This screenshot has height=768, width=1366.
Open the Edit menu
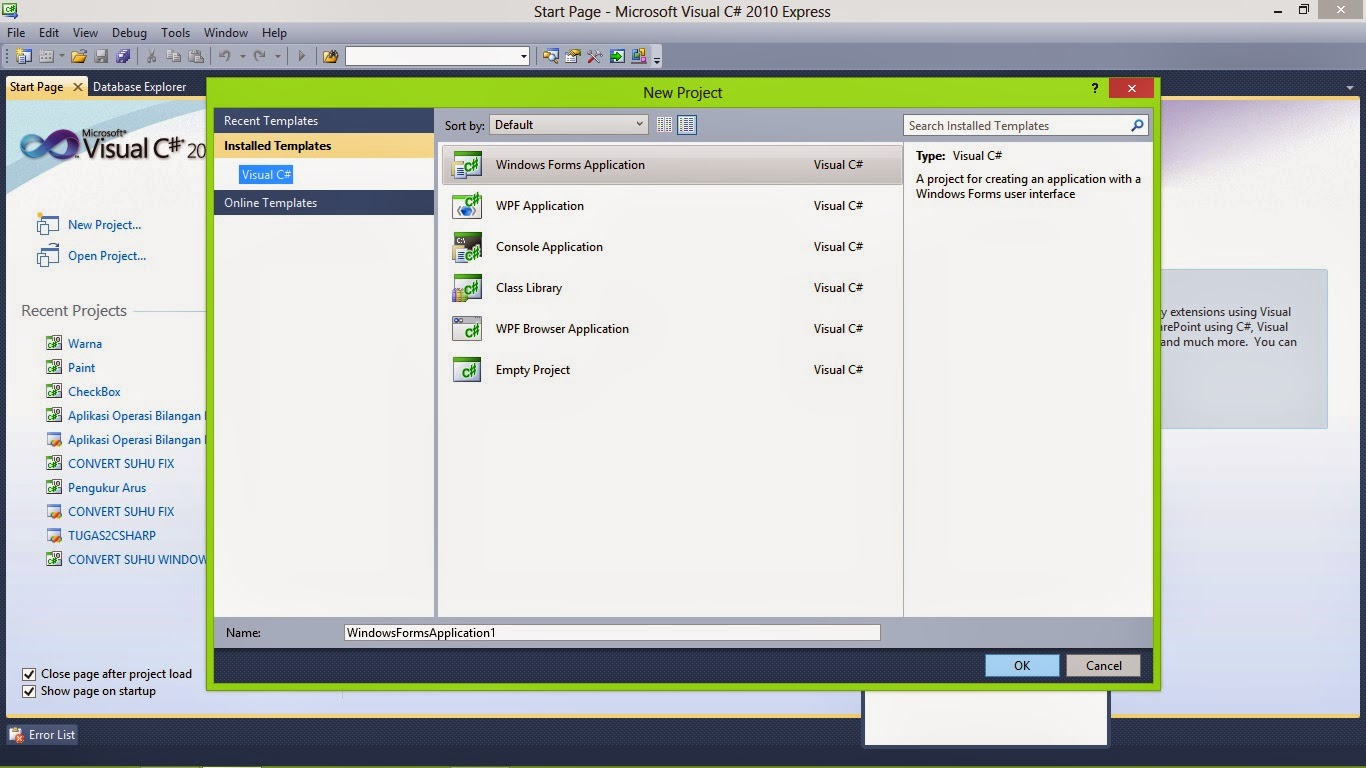click(x=48, y=33)
